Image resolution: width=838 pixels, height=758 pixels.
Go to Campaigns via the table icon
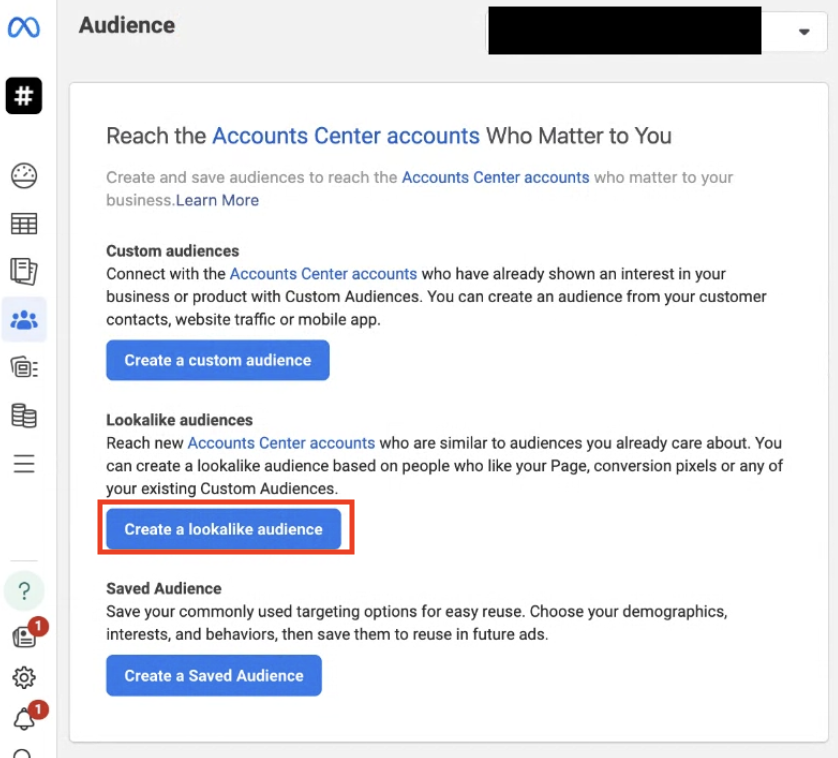(24, 224)
